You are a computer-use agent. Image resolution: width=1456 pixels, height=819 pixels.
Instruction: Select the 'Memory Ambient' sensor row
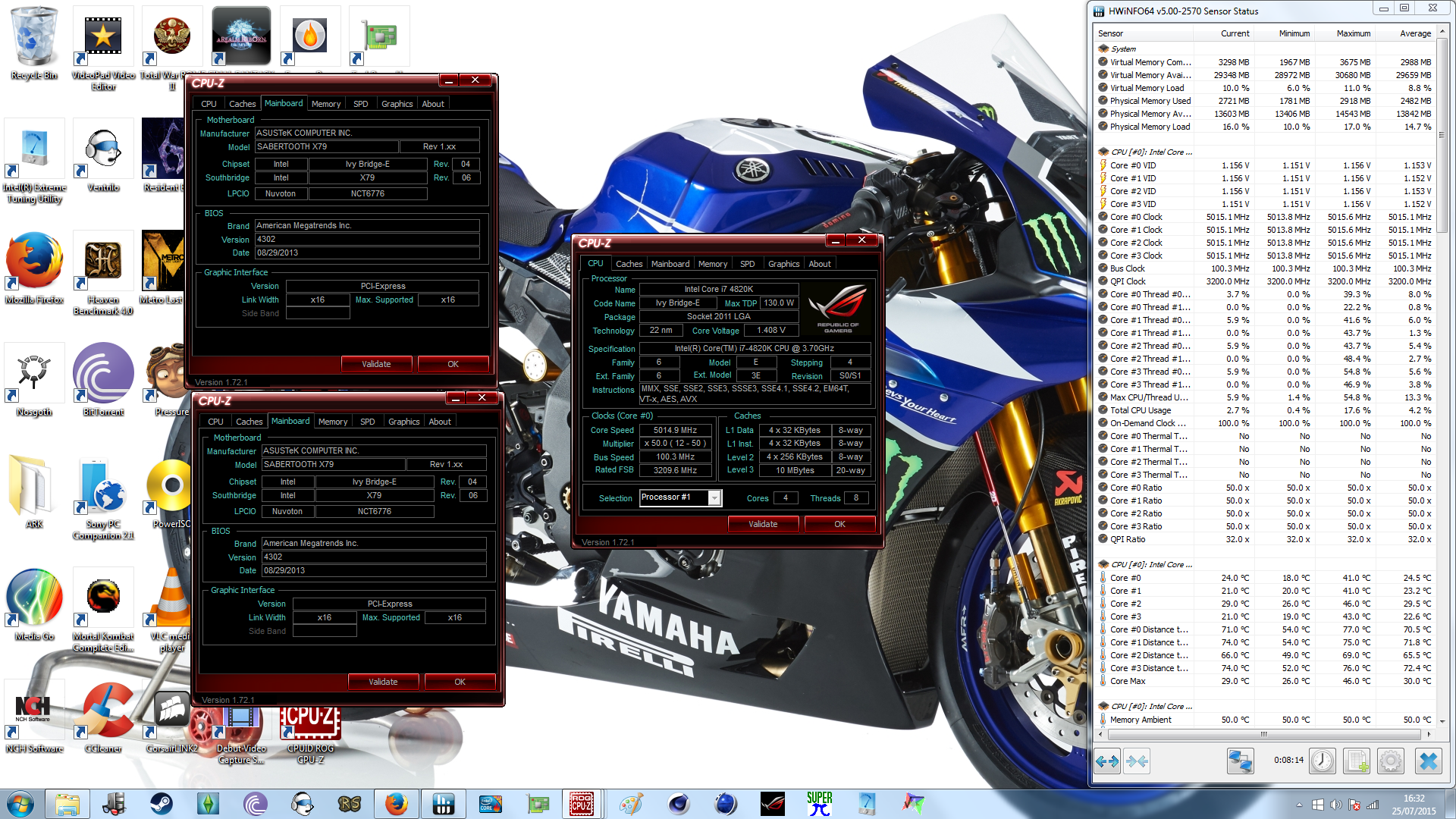(x=1265, y=720)
